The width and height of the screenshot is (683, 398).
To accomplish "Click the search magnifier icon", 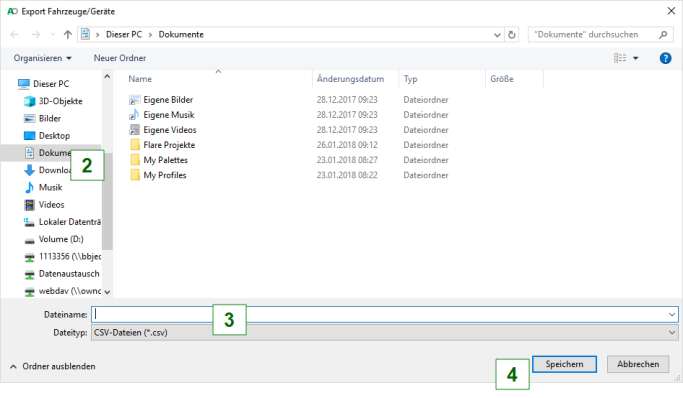I will [x=663, y=34].
